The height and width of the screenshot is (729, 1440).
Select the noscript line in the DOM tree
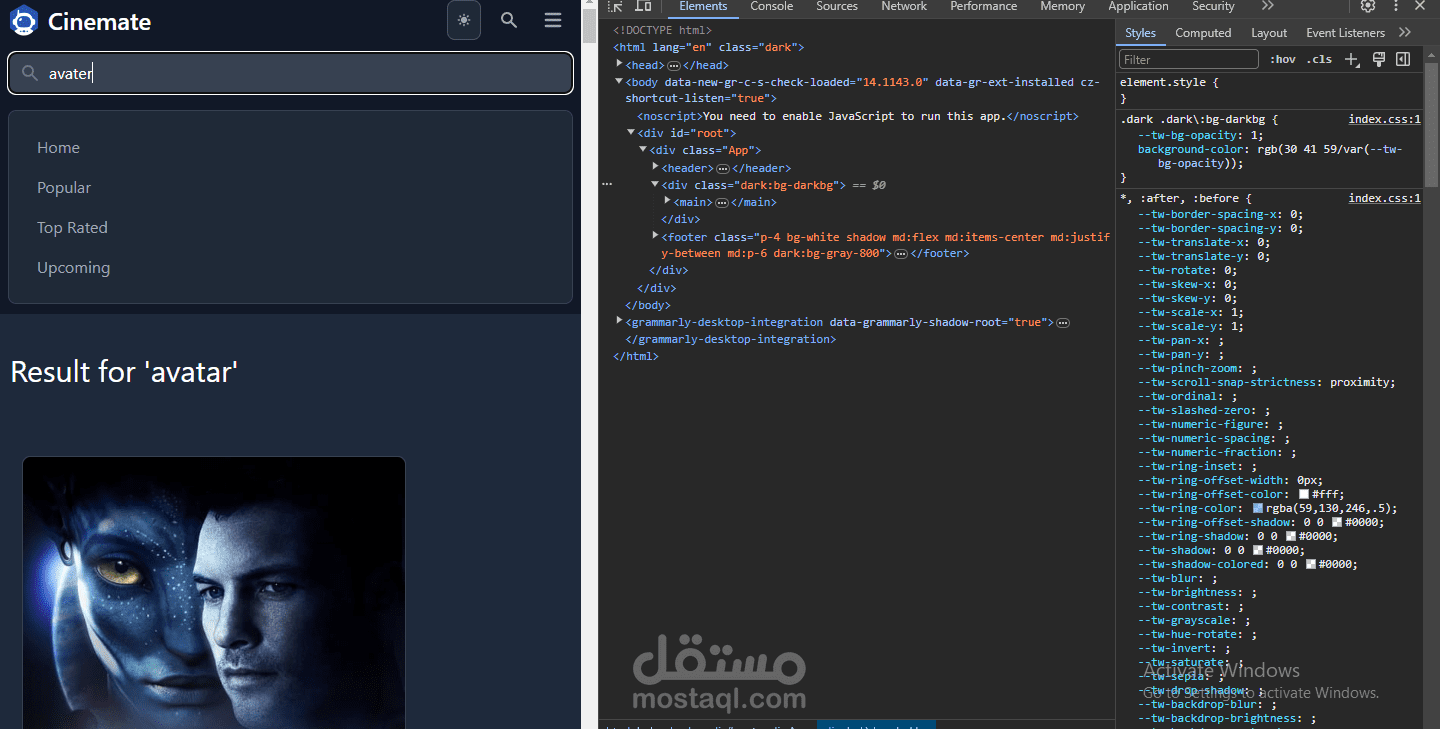click(x=858, y=116)
